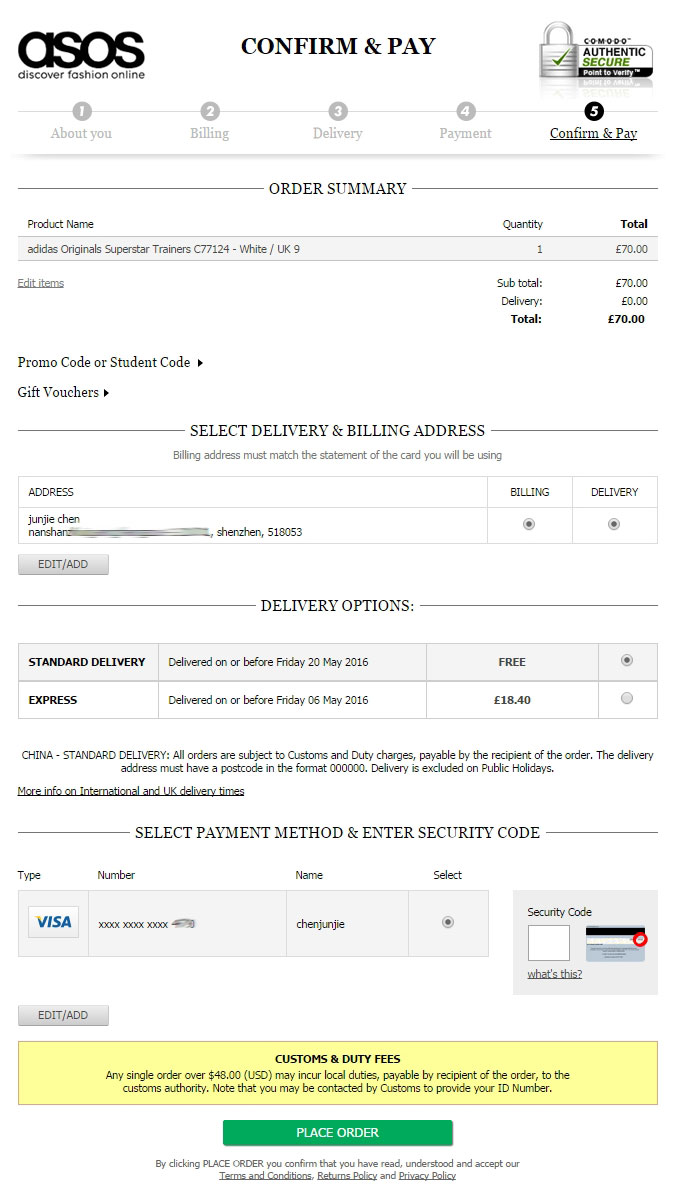Go to the Confirm & Pay step
The image size is (699, 1200).
tap(593, 133)
